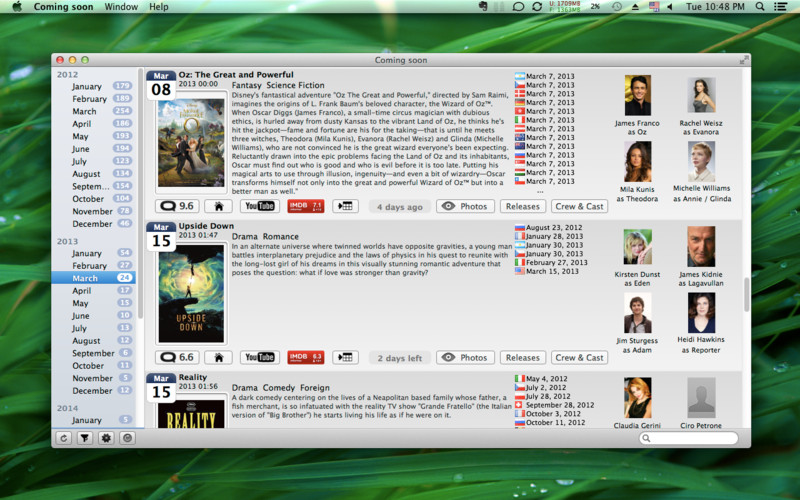Screen dimensions: 800x500
Task: Expand the ellipsis under Oz release dates
Action: click(x=540, y=190)
